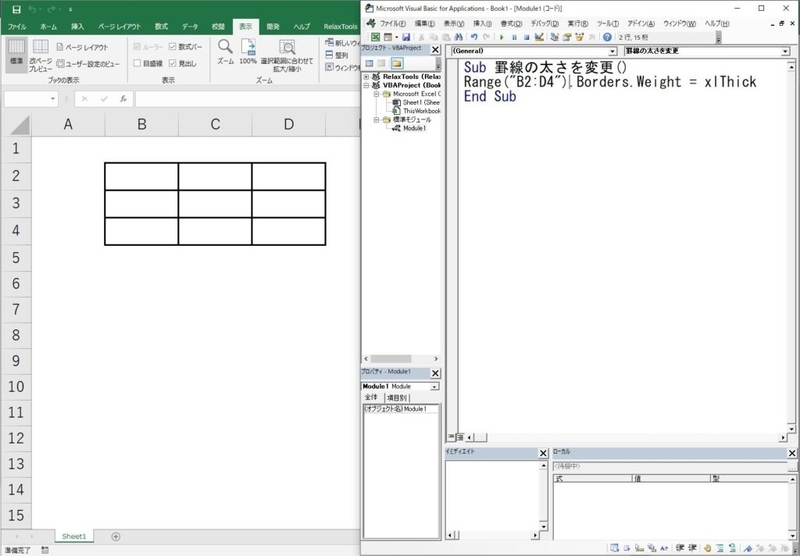Image resolution: width=800 pixels, height=556 pixels.
Task: Open Properties Window icon in VBA toolbar
Action: pos(567,37)
